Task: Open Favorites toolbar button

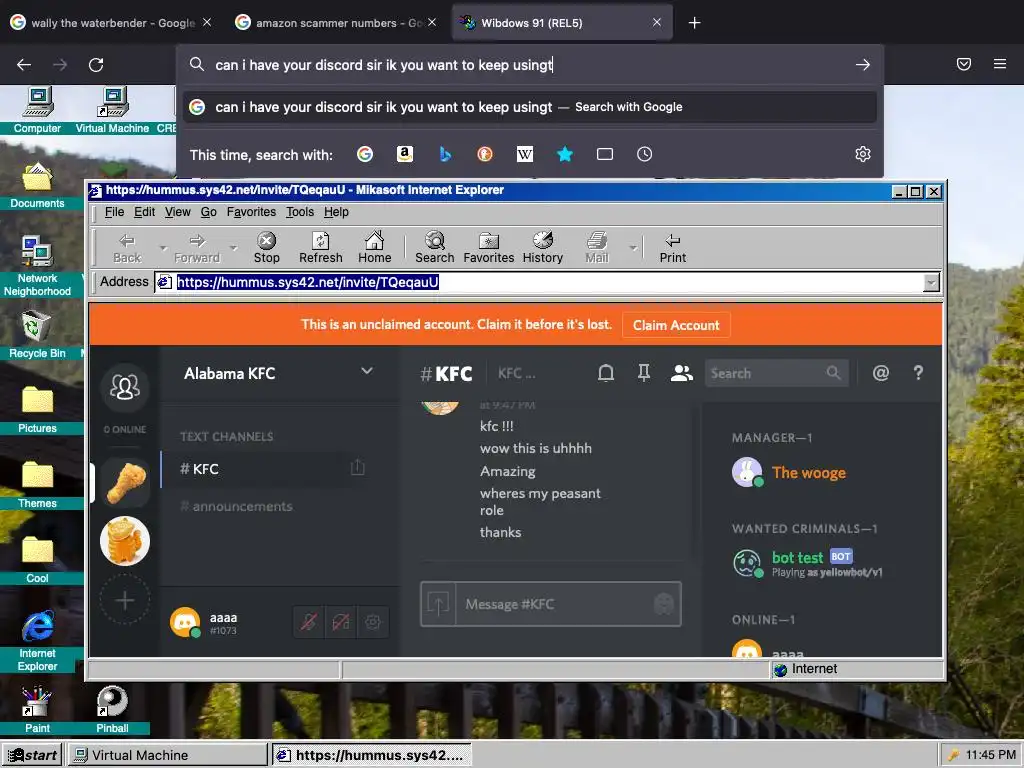Action: (x=488, y=248)
